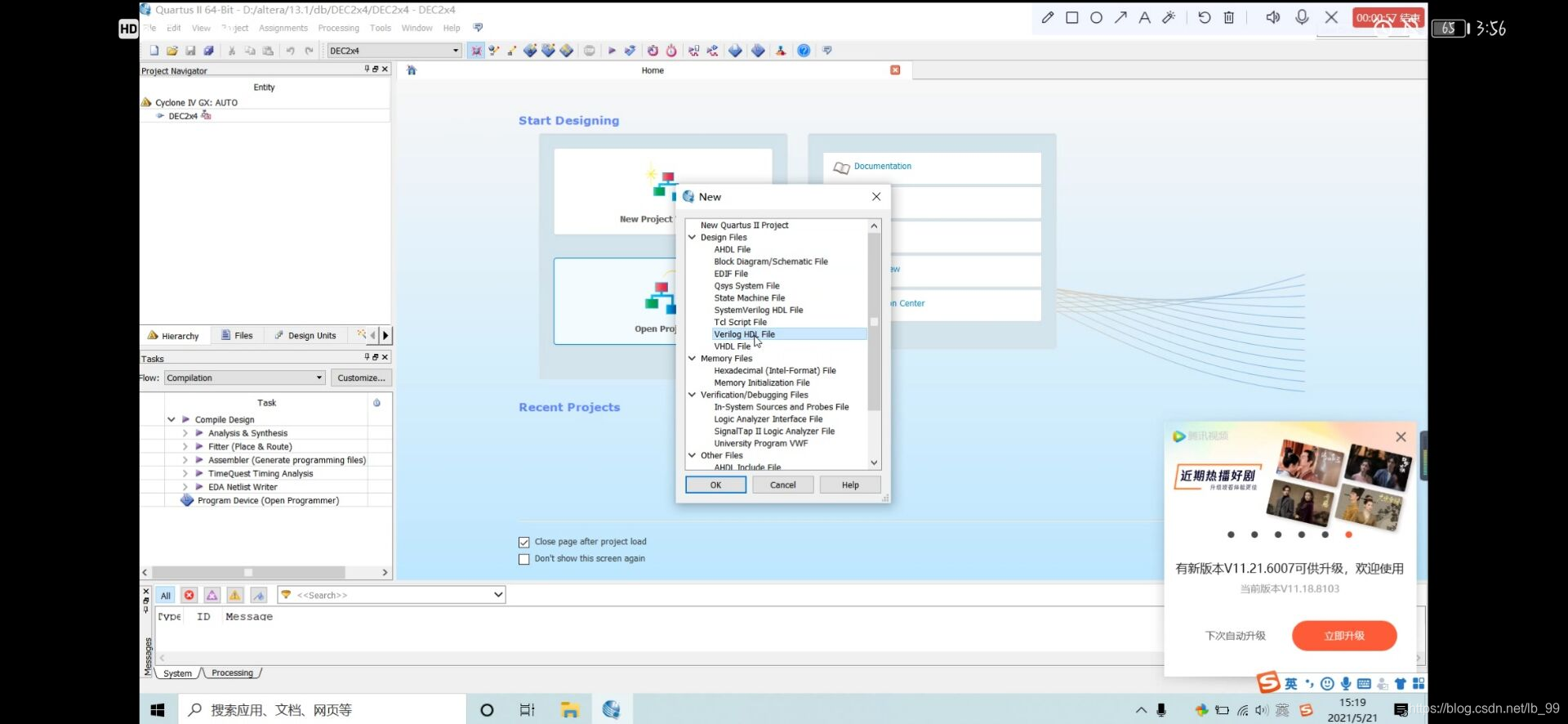Click the orange upgrade button in popup
This screenshot has height=724, width=1568.
point(1344,636)
